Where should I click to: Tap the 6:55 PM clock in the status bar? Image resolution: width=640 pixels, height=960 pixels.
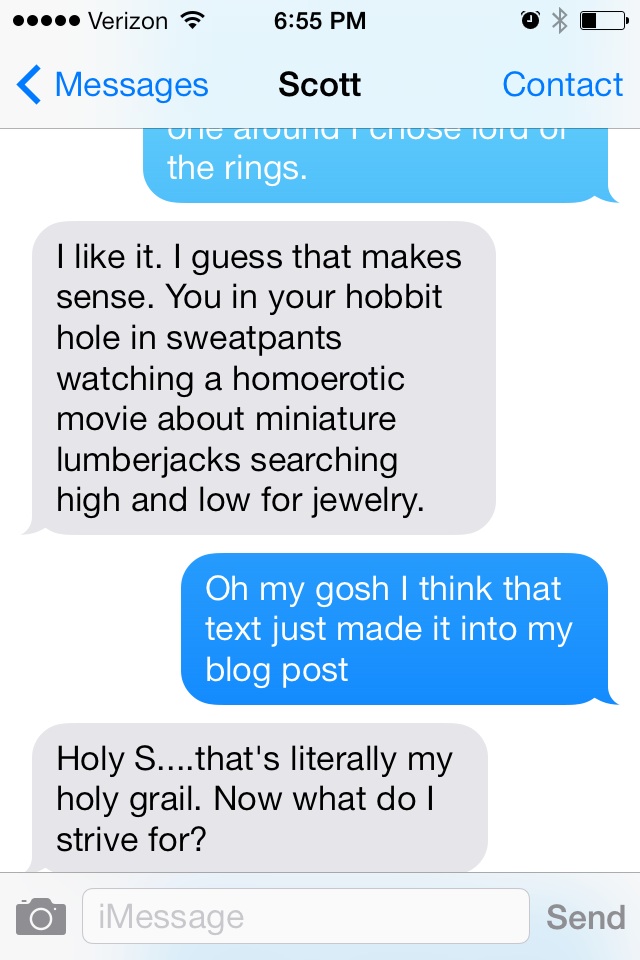320,21
